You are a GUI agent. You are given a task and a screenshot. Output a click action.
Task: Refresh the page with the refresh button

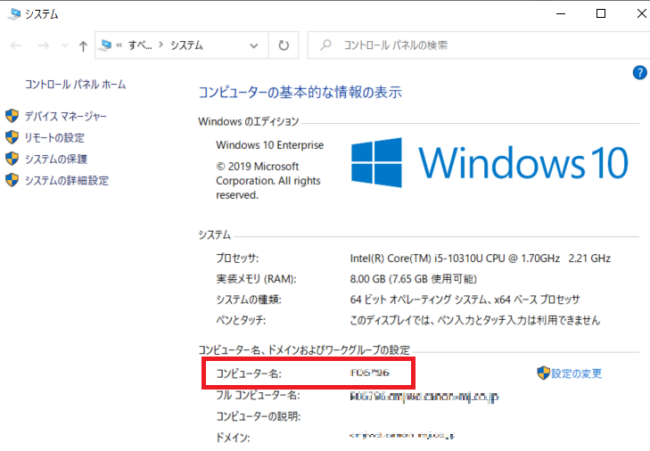click(x=284, y=45)
